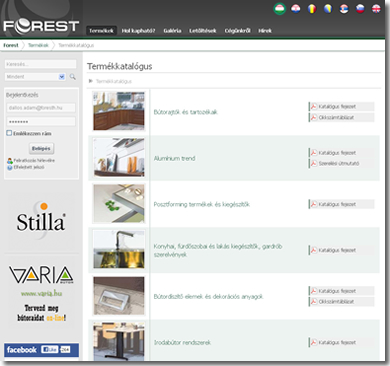The height and width of the screenshot is (366, 390).
Task: Open the Cégünkről menu item
Action: click(x=237, y=31)
